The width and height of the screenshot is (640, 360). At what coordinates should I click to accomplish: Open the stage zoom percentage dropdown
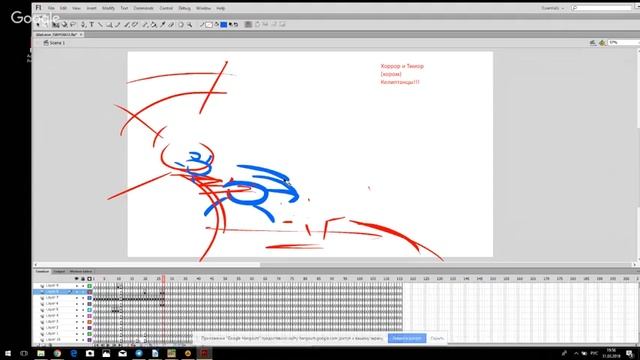point(623,42)
